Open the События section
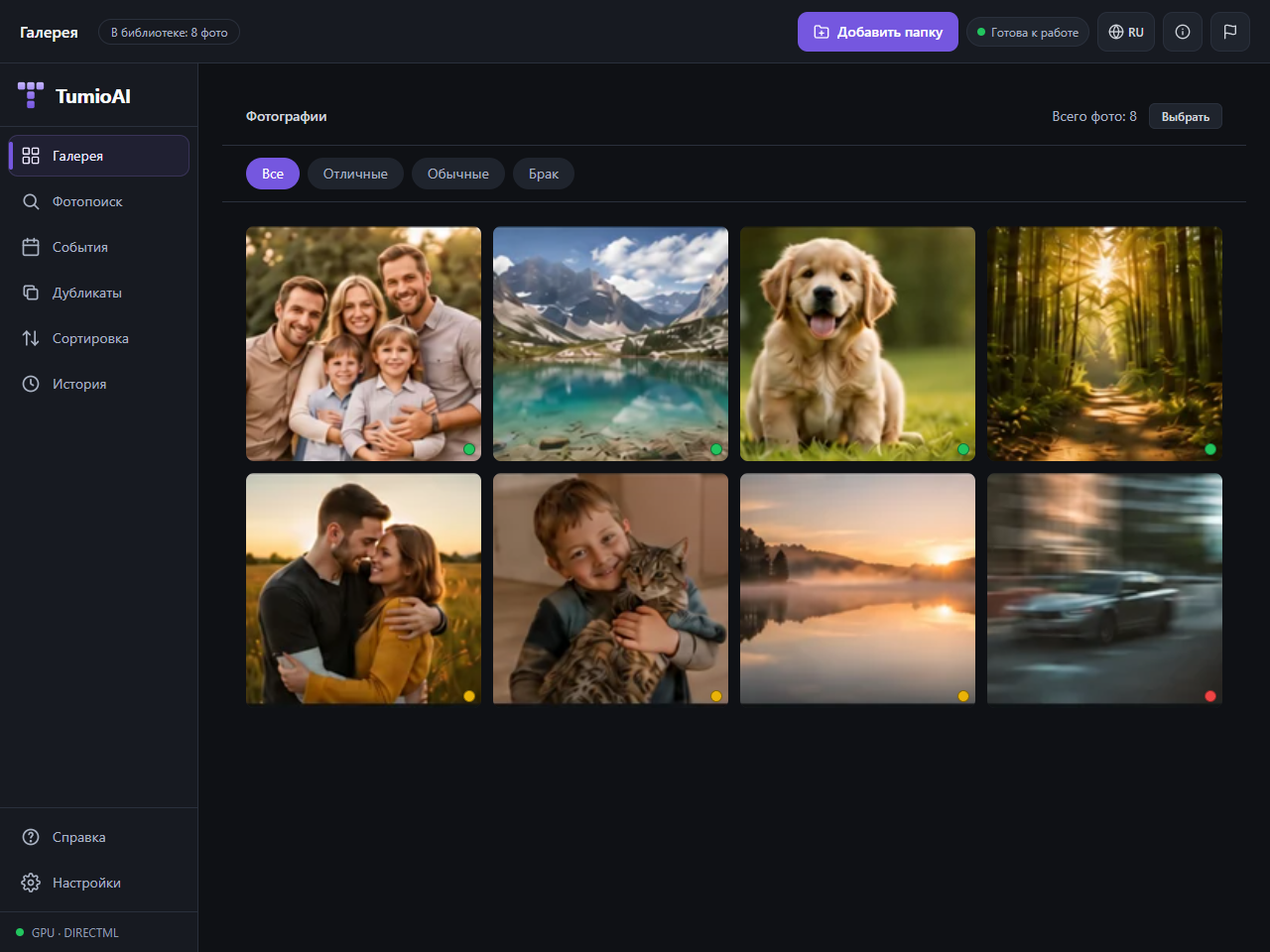Viewport: 1270px width, 952px height. [x=99, y=247]
